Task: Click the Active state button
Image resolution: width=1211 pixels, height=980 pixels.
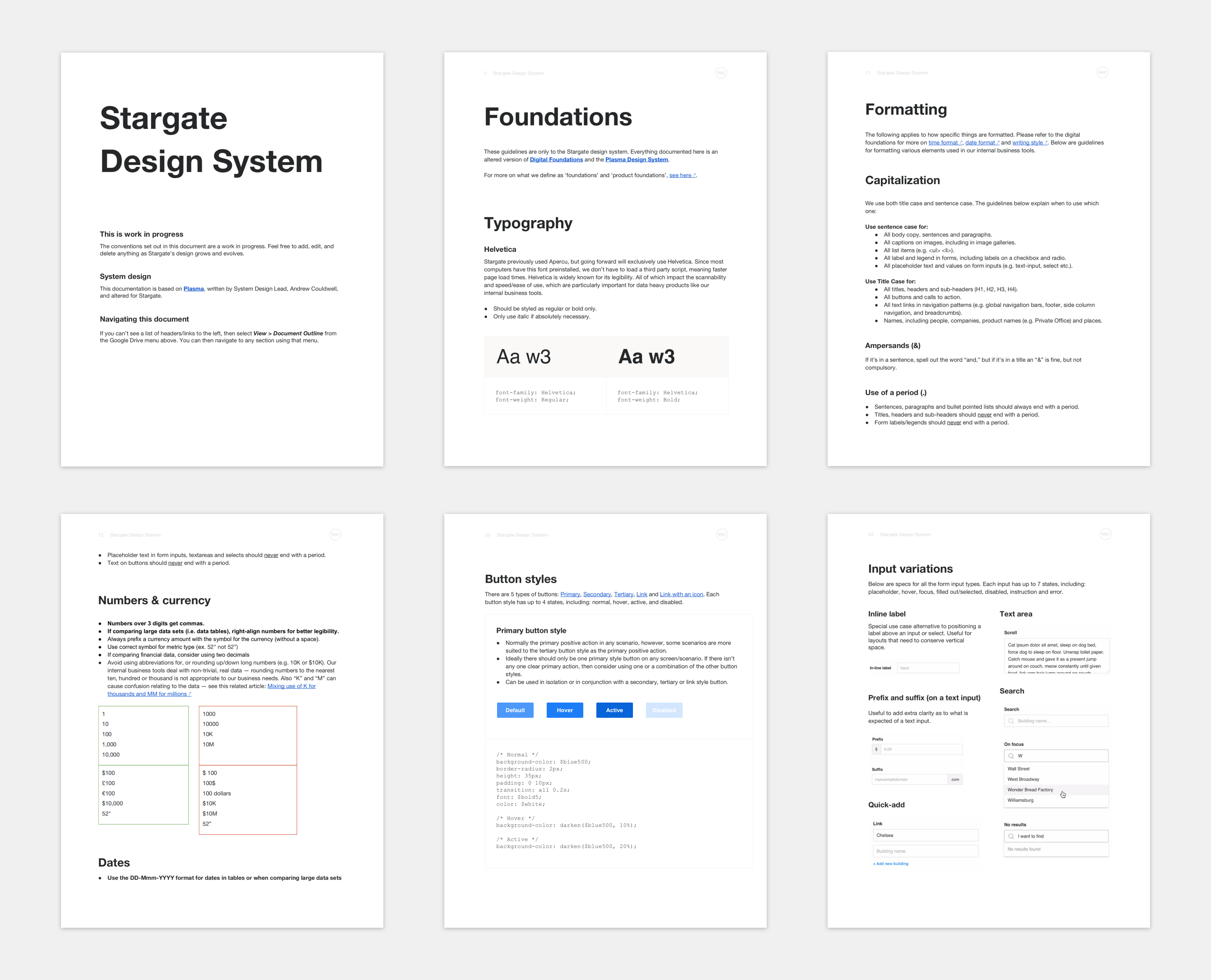Action: pyautogui.click(x=614, y=710)
